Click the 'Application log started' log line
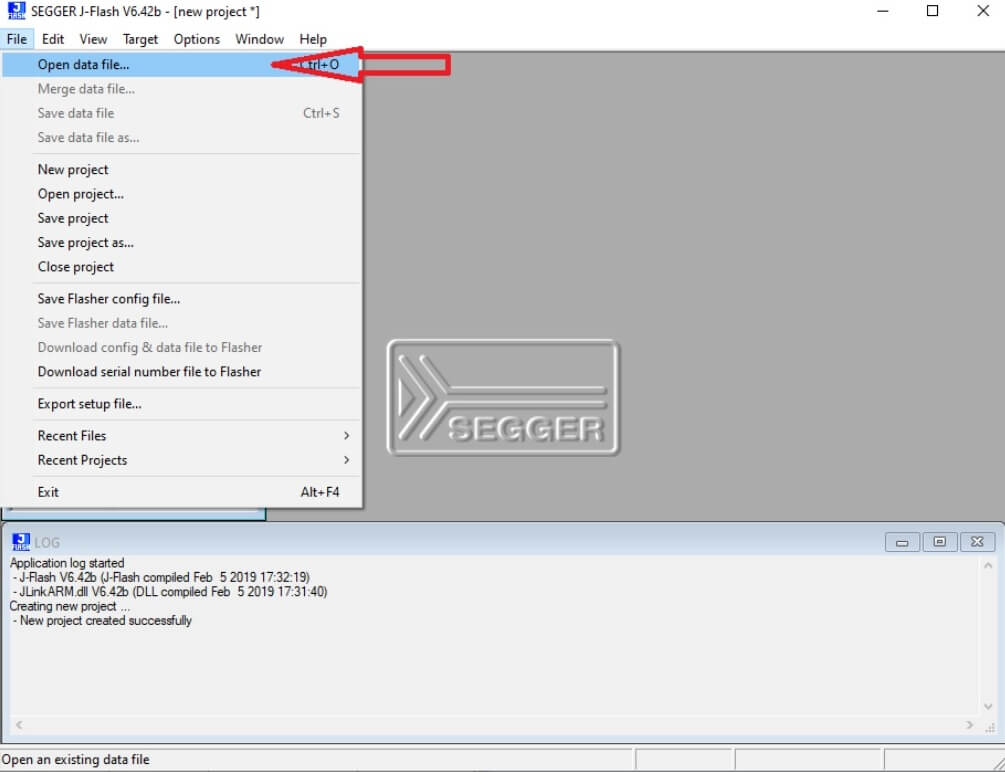The width and height of the screenshot is (1005, 772). 67,563
